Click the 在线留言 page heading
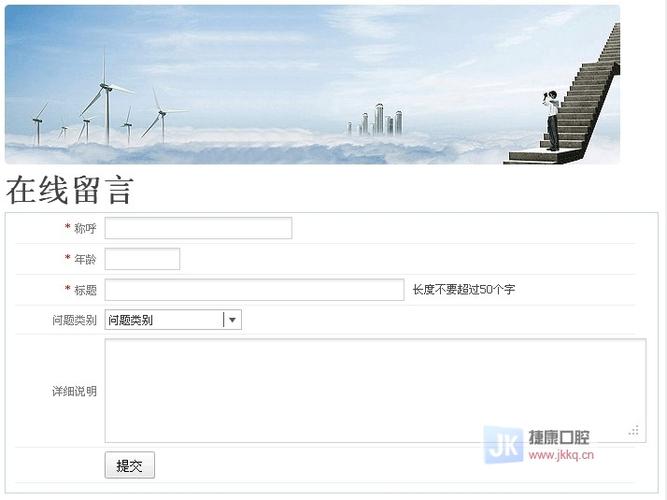 [x=69, y=190]
